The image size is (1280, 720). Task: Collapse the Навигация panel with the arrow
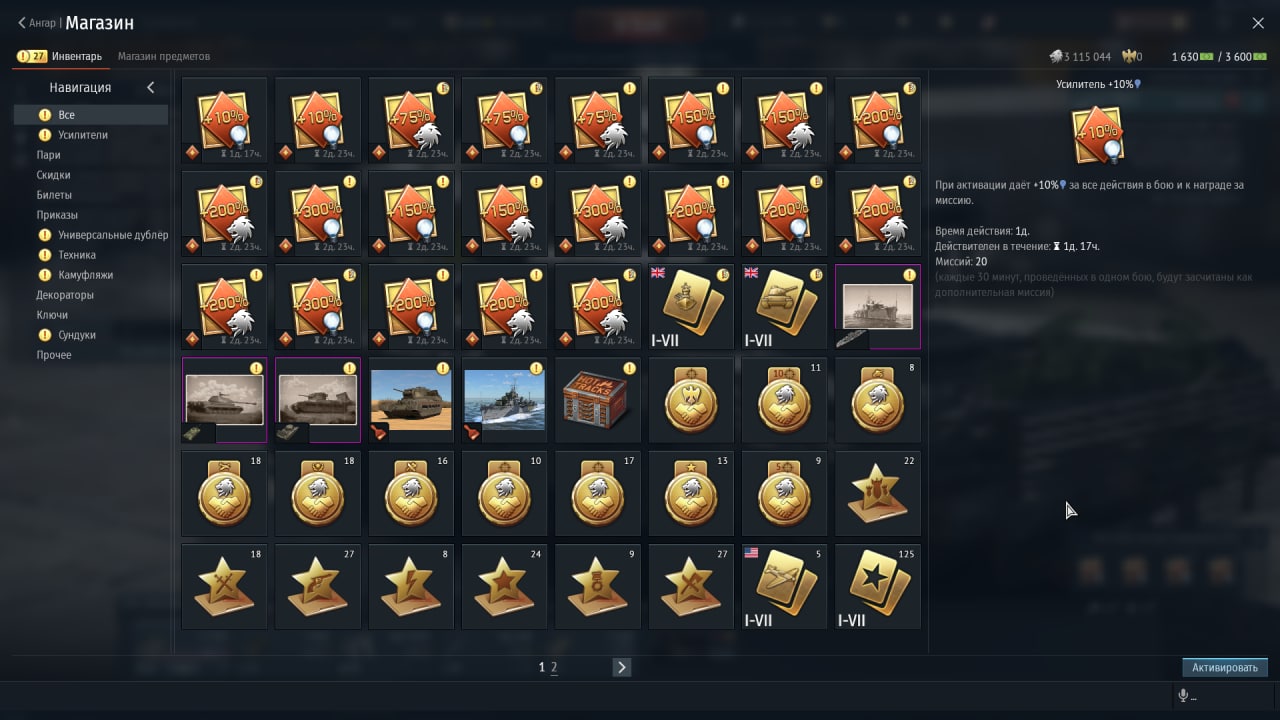point(151,88)
